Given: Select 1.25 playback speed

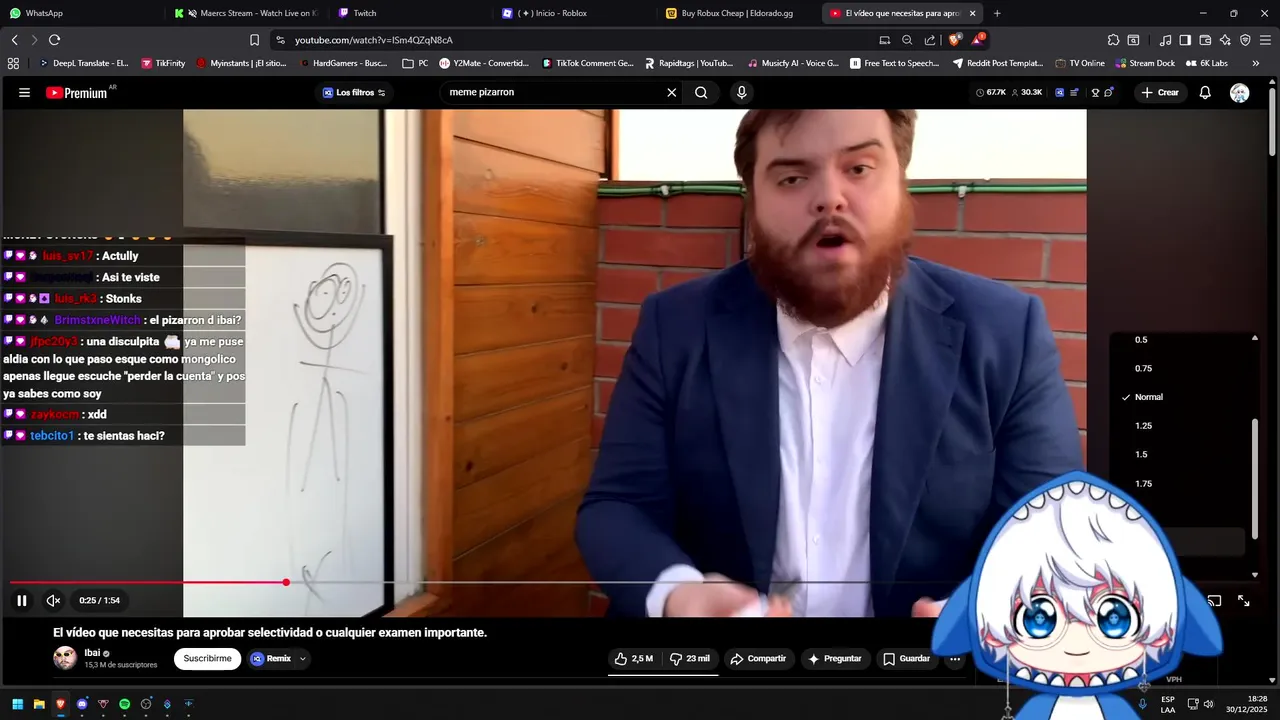Looking at the screenshot, I should pyautogui.click(x=1143, y=426).
